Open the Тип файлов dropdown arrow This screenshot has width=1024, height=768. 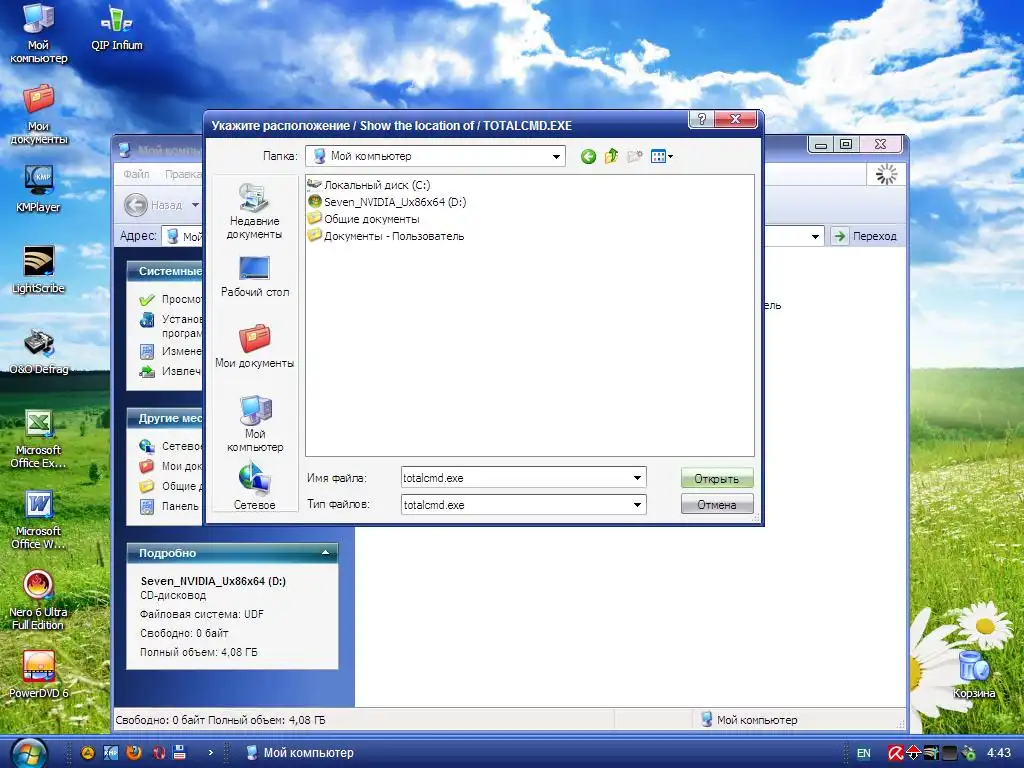[x=637, y=505]
